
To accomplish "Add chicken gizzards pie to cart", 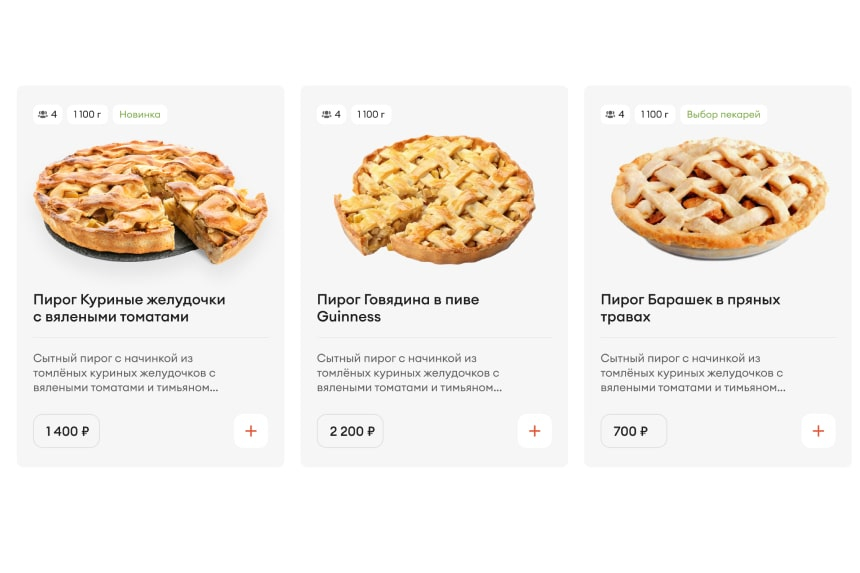I will pyautogui.click(x=250, y=431).
